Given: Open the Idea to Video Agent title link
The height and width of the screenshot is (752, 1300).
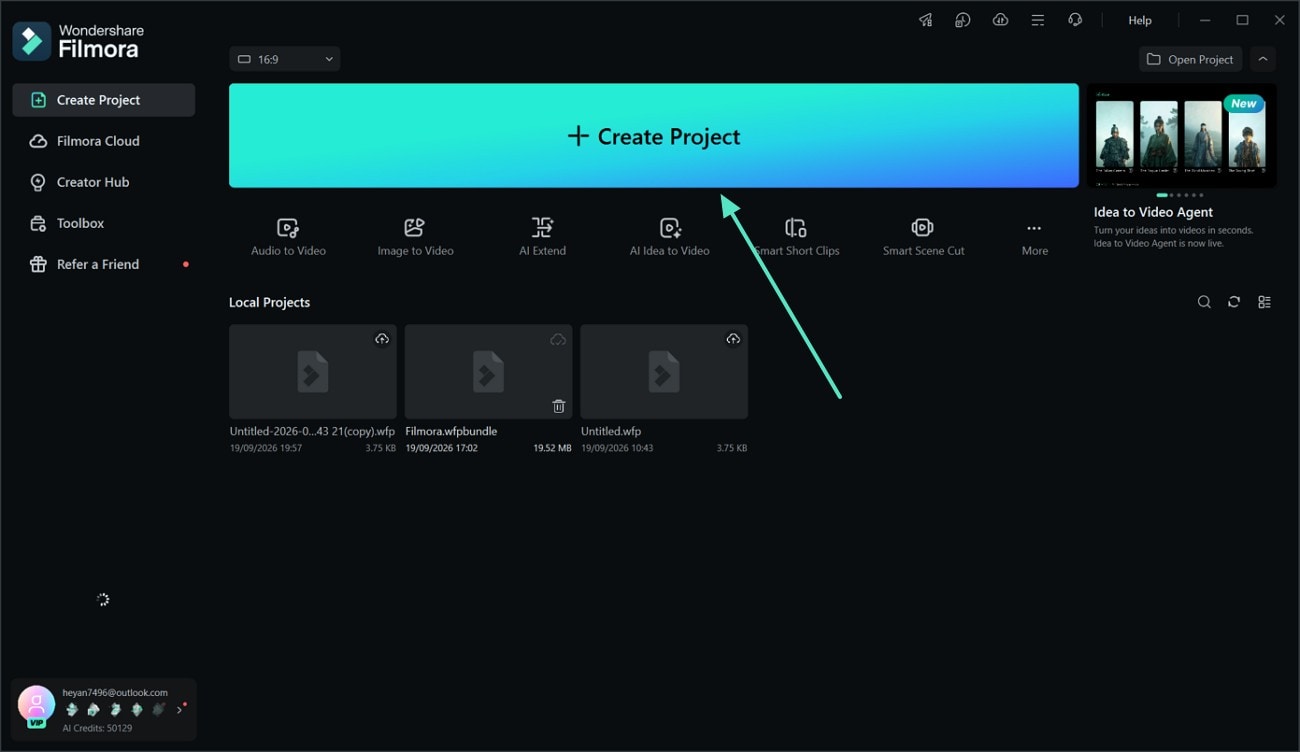Looking at the screenshot, I should tap(1153, 212).
